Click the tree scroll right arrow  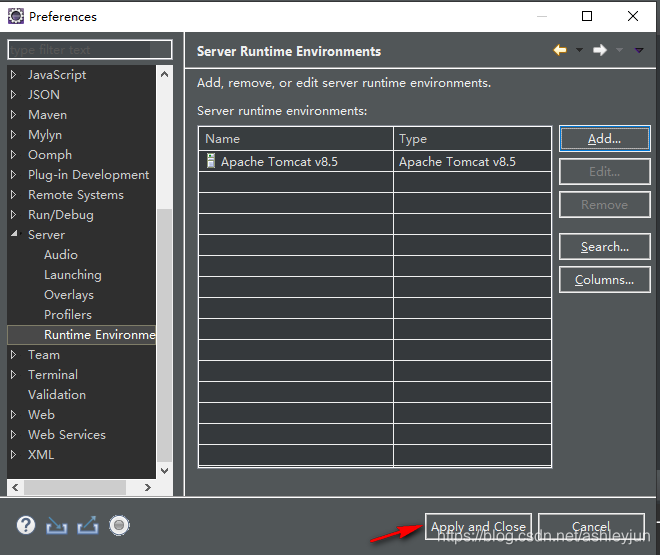tap(147, 487)
